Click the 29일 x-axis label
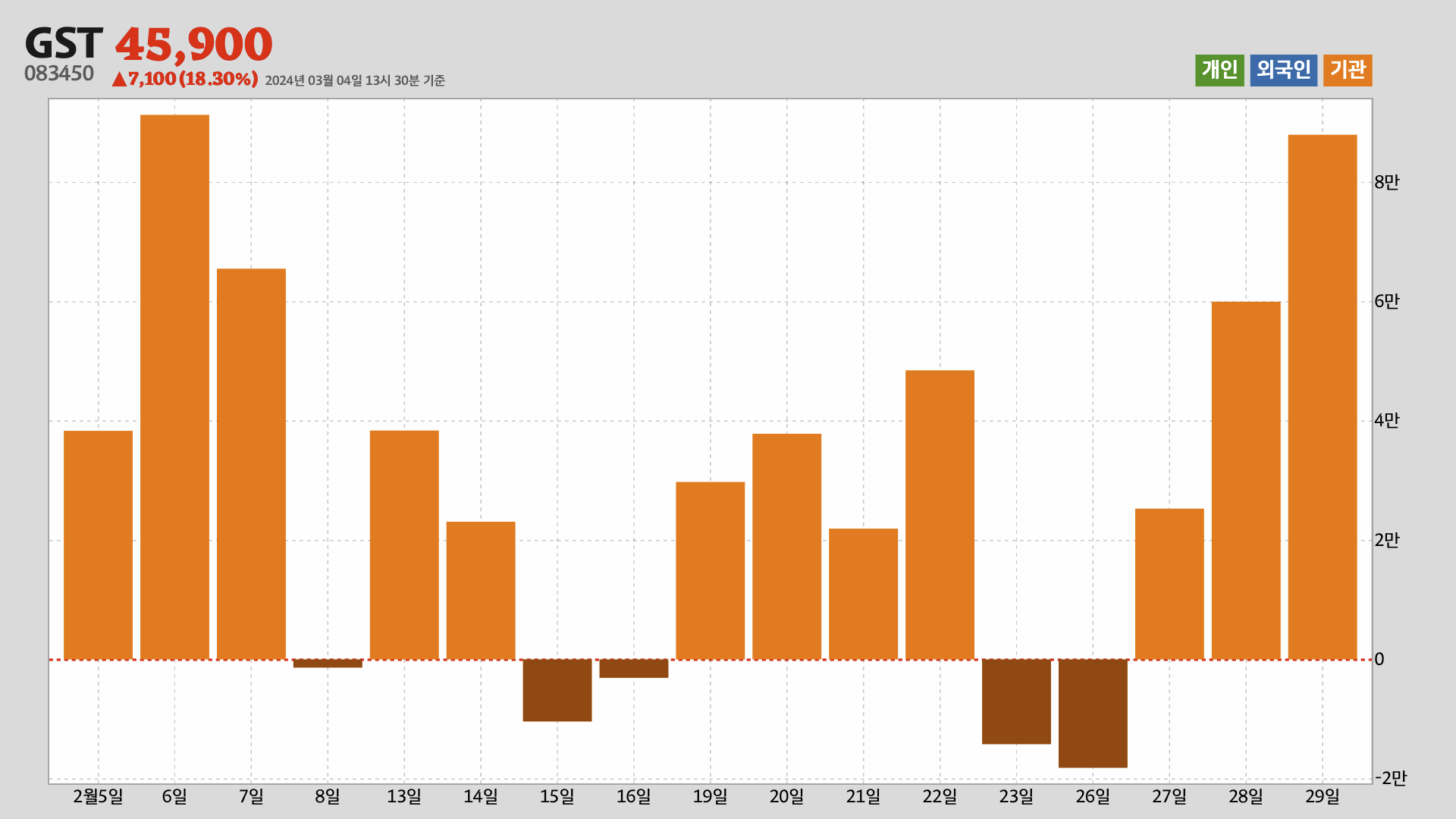Viewport: 1456px width, 819px height. [x=1323, y=796]
